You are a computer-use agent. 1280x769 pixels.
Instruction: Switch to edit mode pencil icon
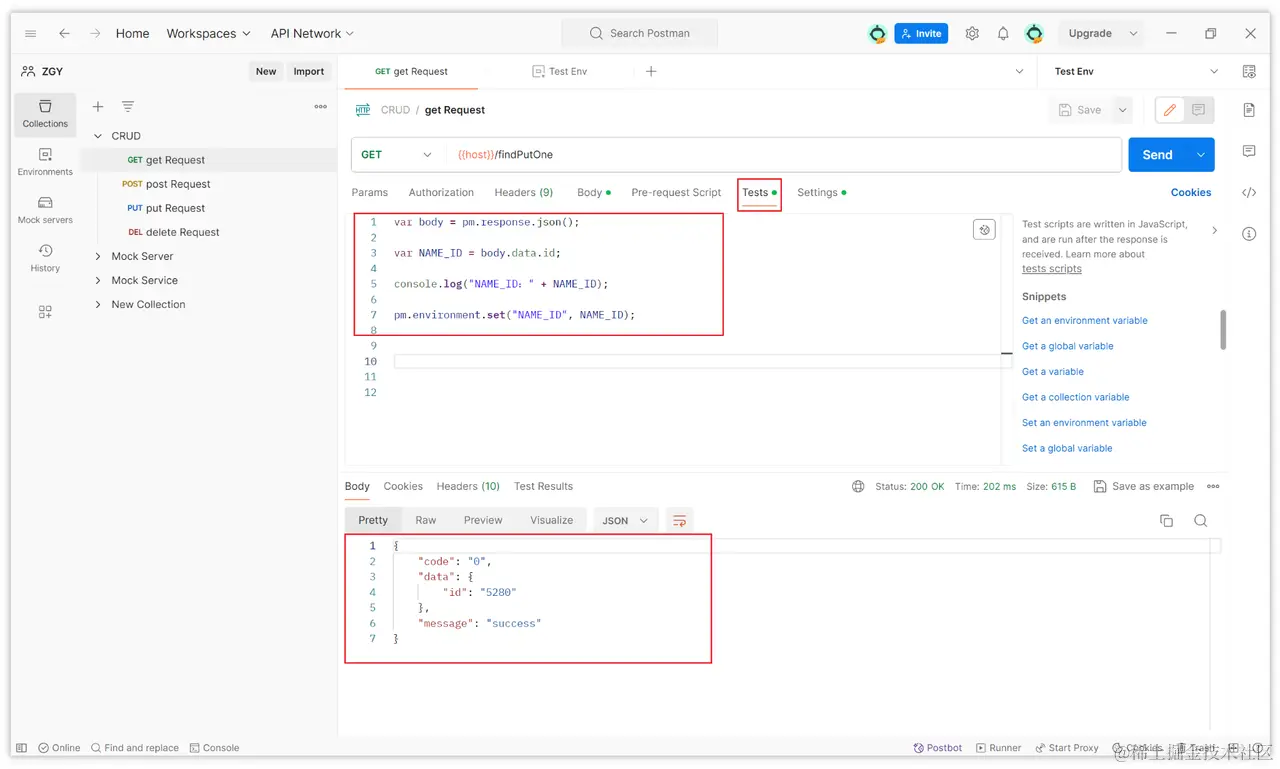click(x=1170, y=110)
